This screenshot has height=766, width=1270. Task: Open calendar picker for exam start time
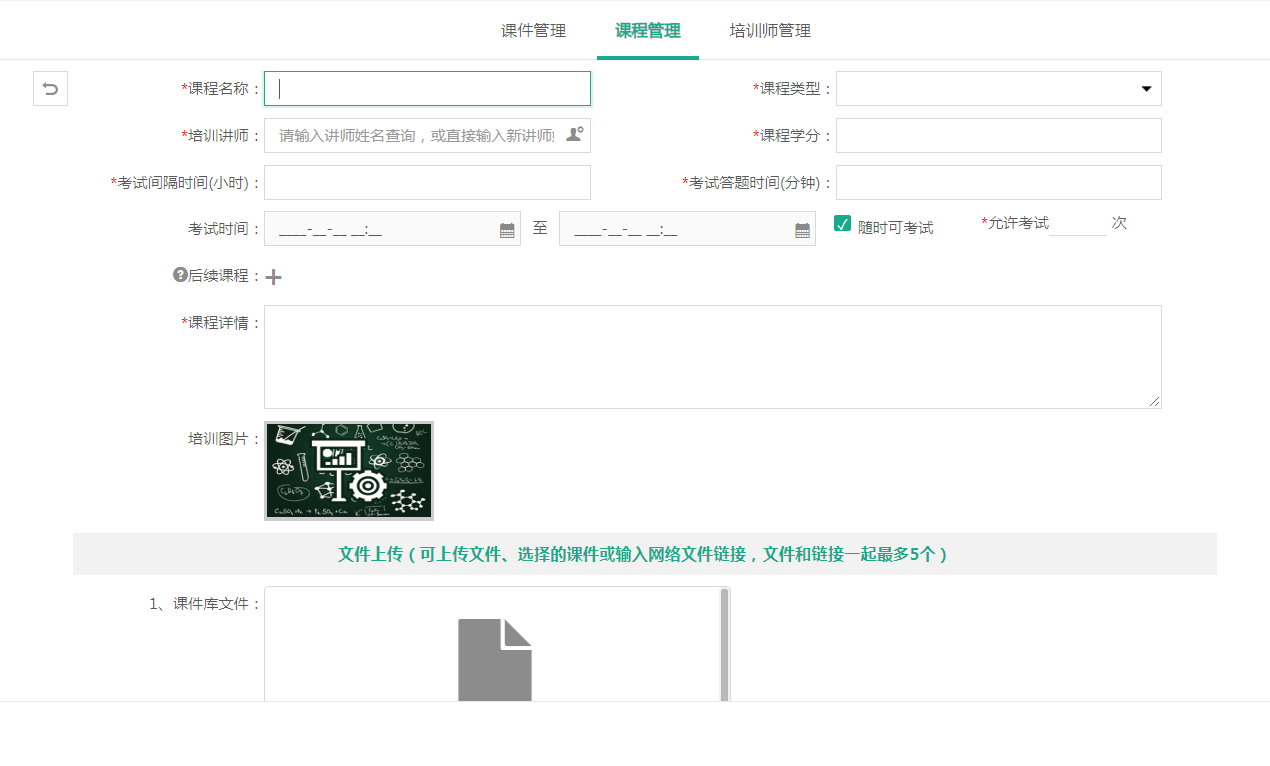click(507, 230)
